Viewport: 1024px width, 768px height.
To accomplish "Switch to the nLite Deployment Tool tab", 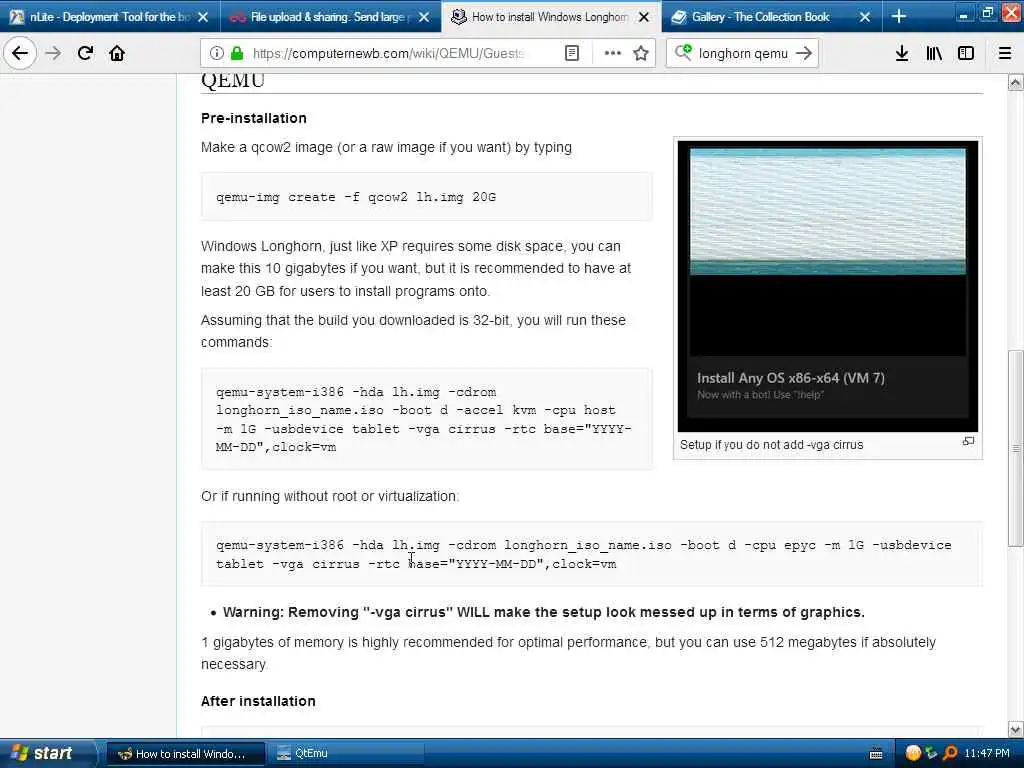I will point(110,16).
